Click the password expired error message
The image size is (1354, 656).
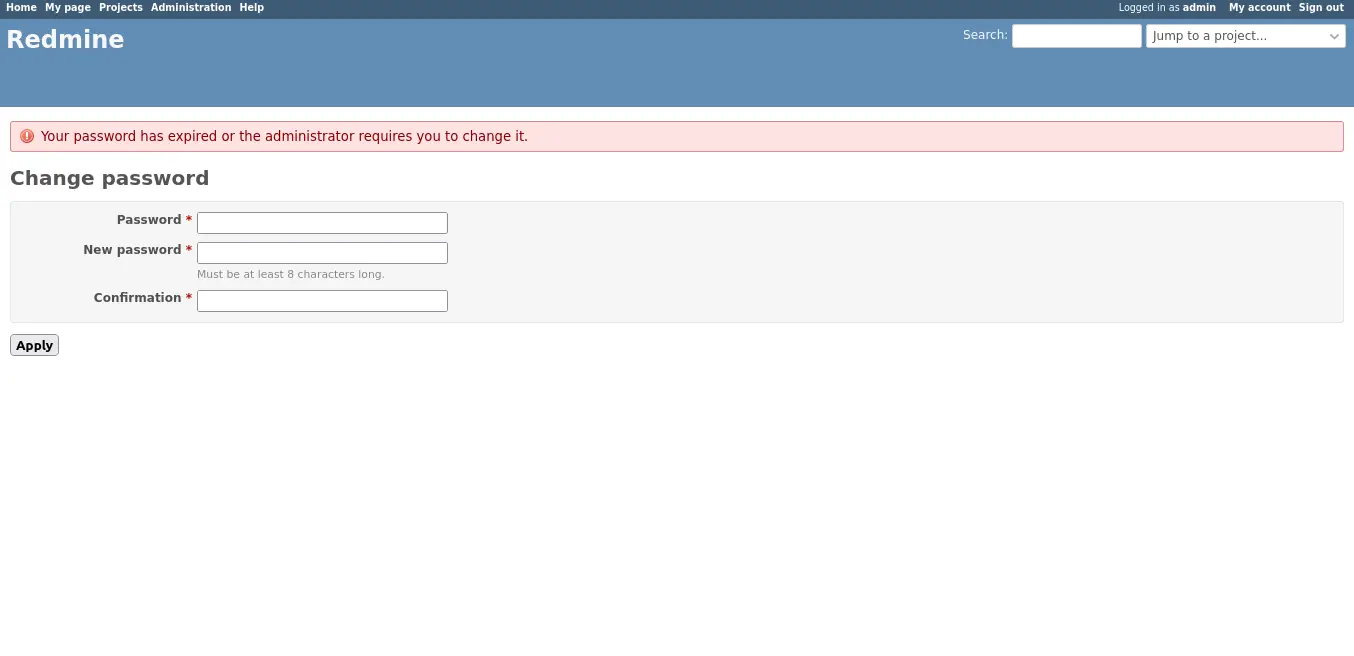pos(284,137)
